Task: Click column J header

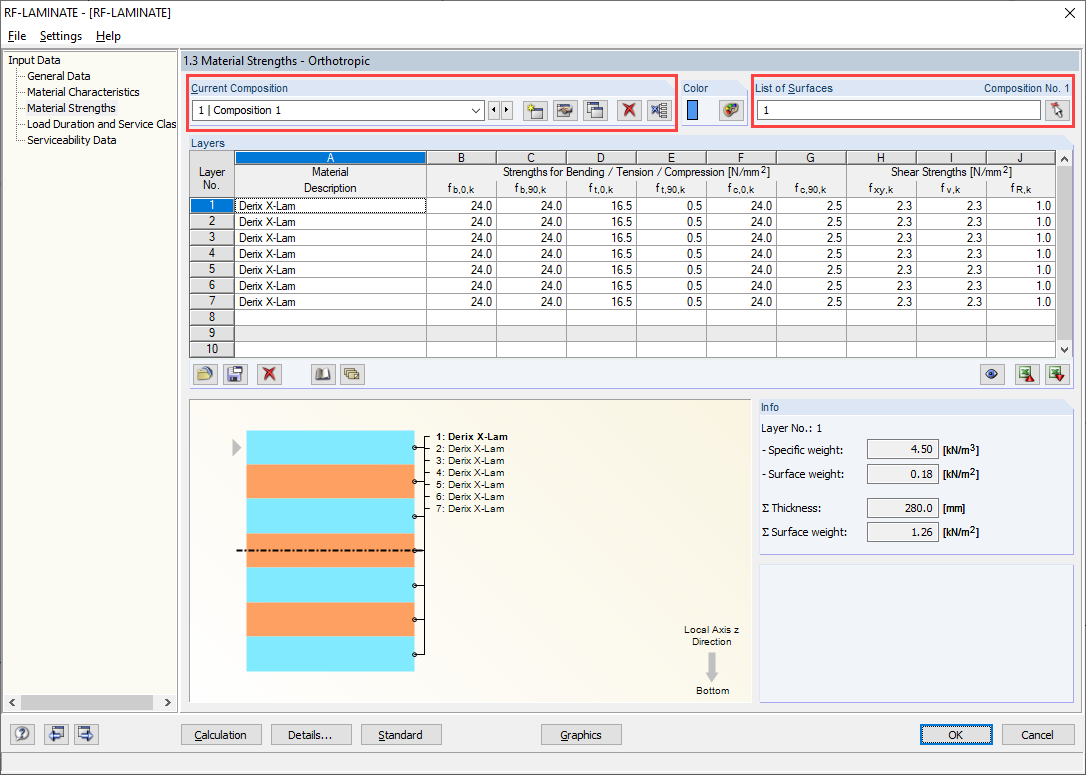Action: coord(1020,158)
